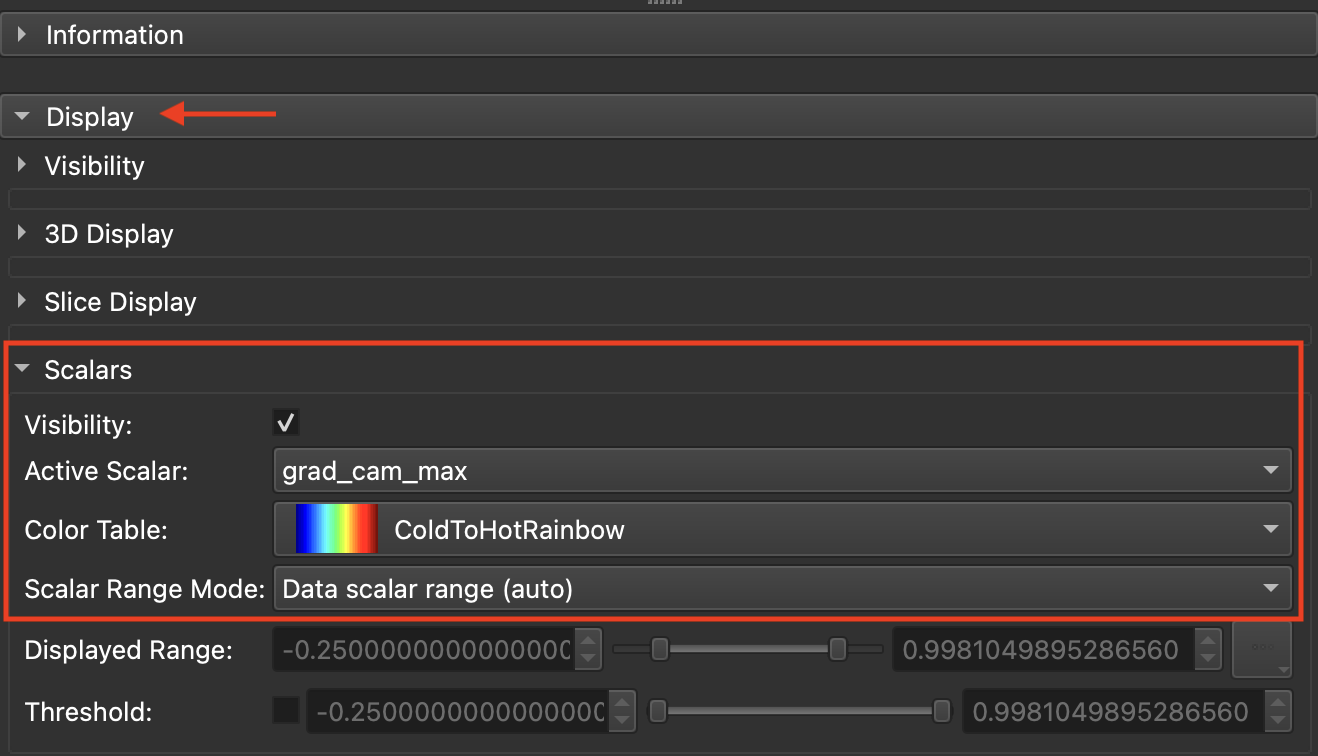
Task: Click the Threshold maximum value field
Action: (x=1111, y=712)
